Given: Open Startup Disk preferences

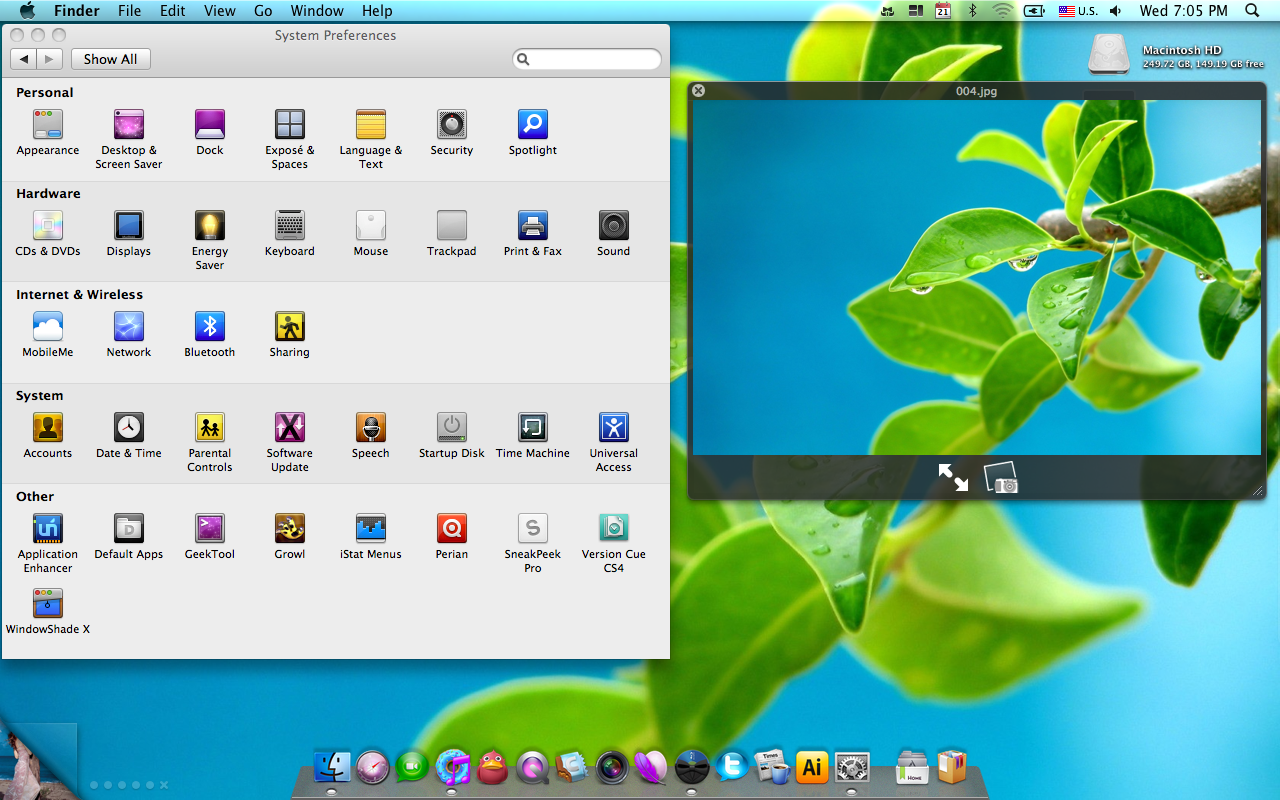Looking at the screenshot, I should (x=452, y=435).
